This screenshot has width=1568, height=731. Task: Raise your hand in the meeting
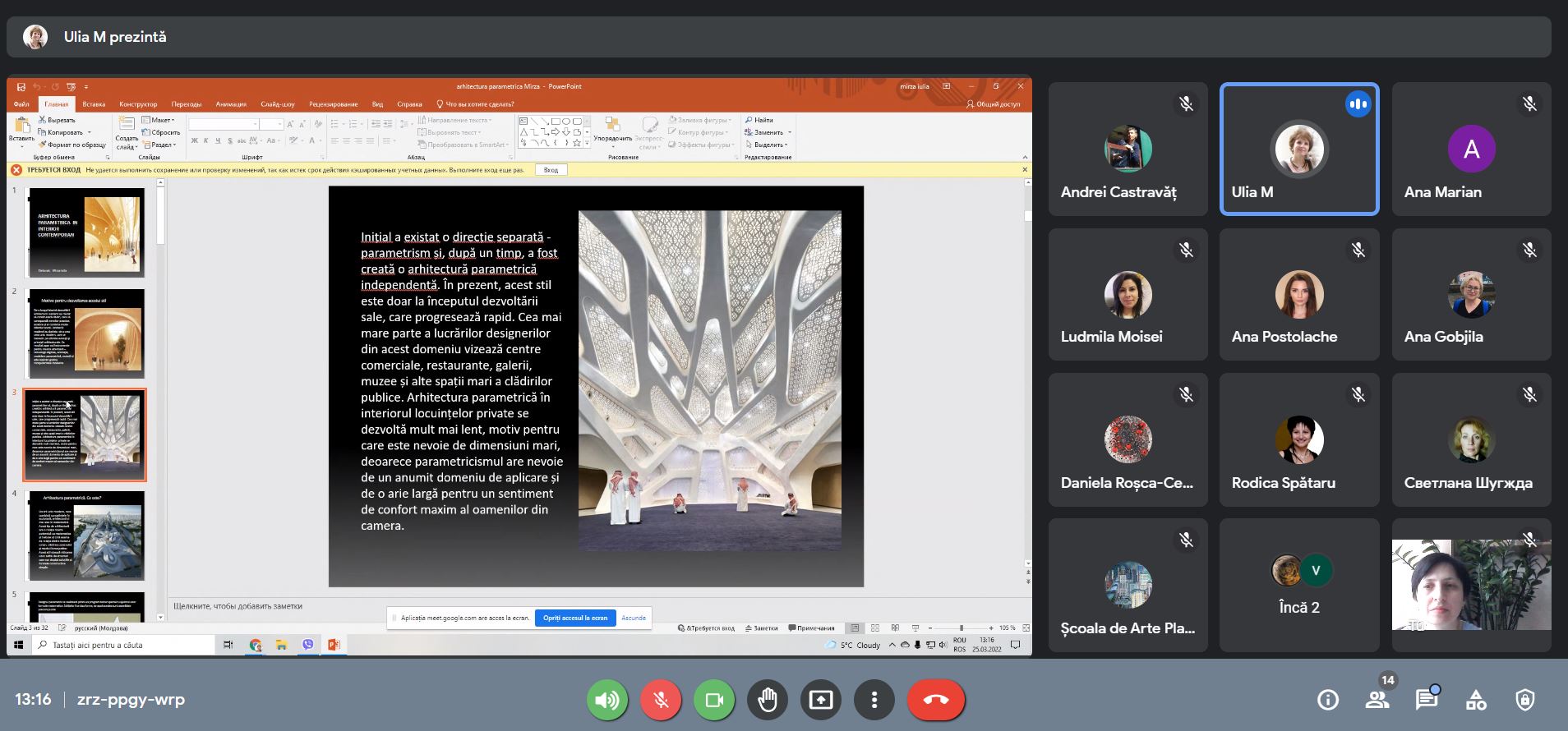coord(768,700)
